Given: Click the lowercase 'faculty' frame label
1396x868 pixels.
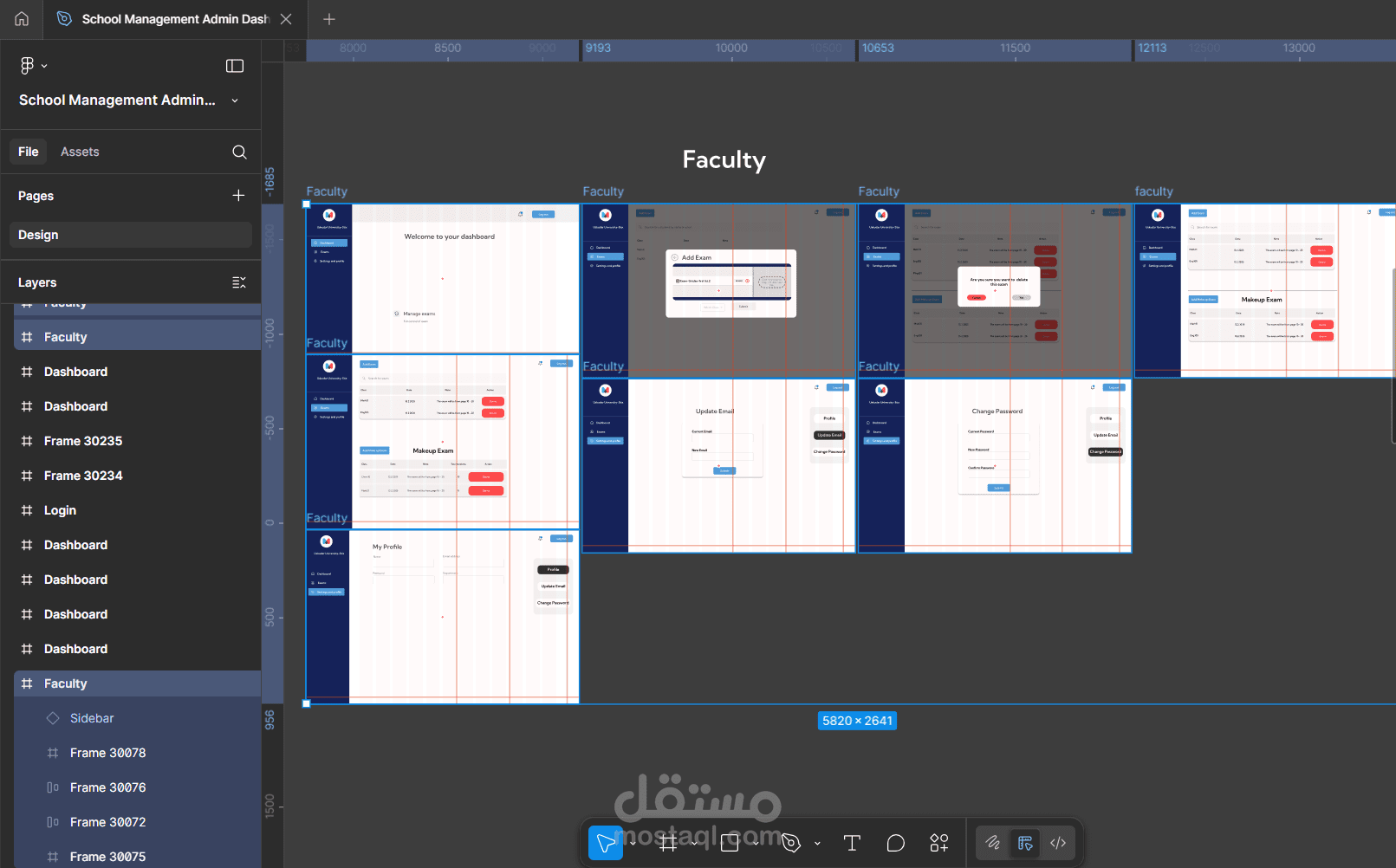Looking at the screenshot, I should (x=1154, y=191).
